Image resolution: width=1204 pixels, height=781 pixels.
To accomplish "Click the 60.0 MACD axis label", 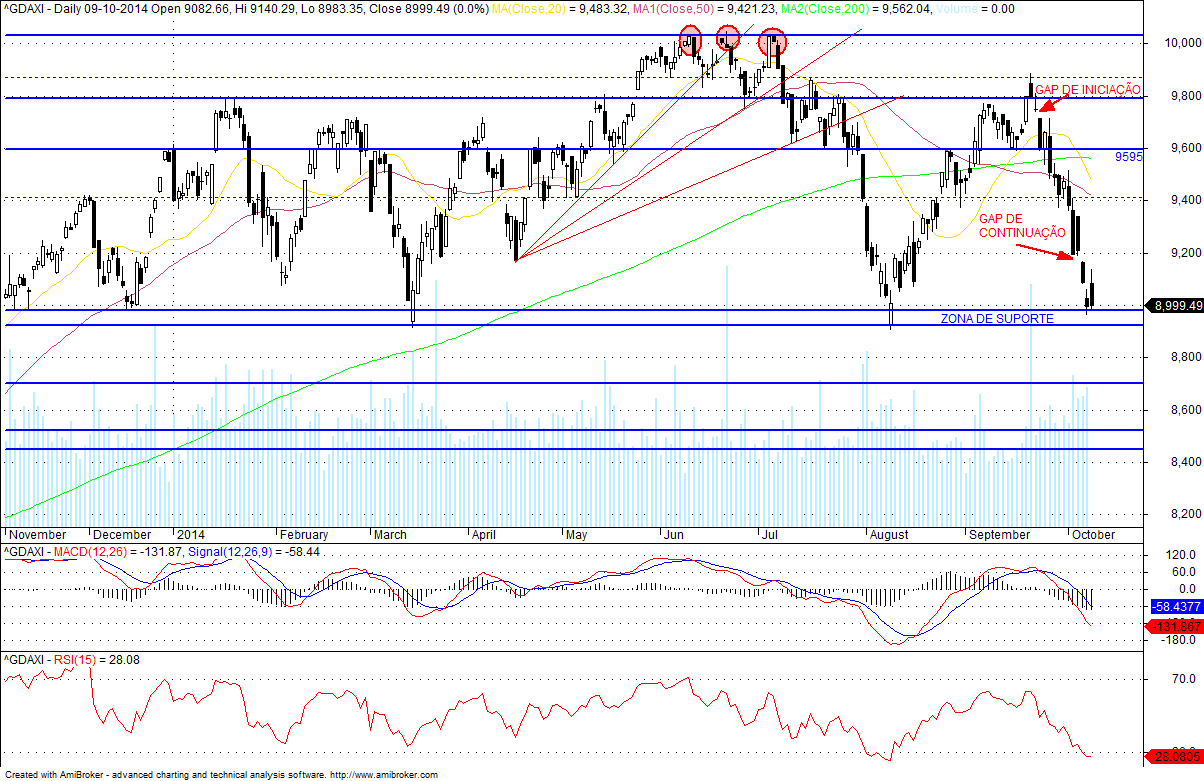I will tap(1182, 572).
